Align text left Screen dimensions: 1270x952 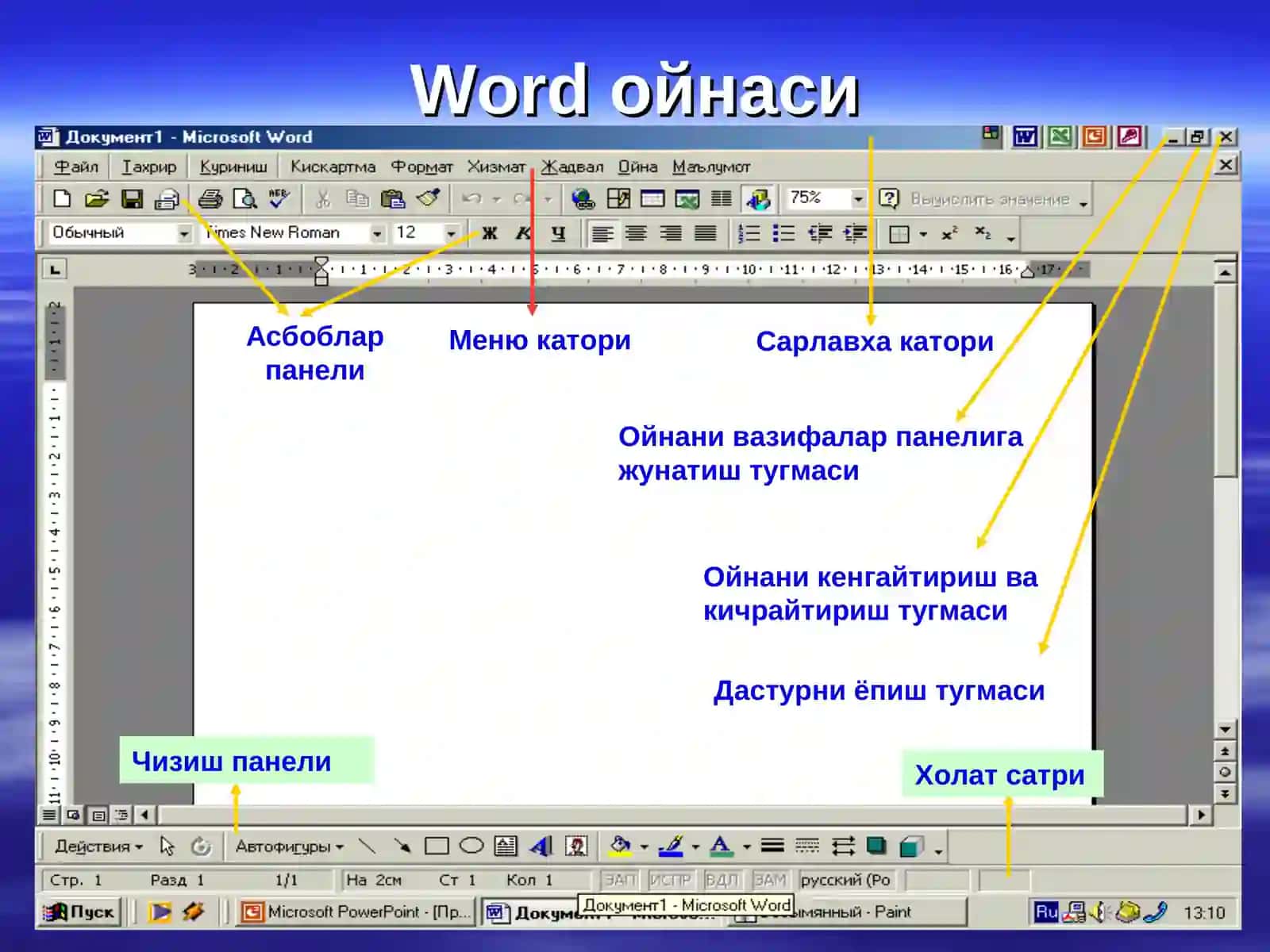pyautogui.click(x=602, y=233)
